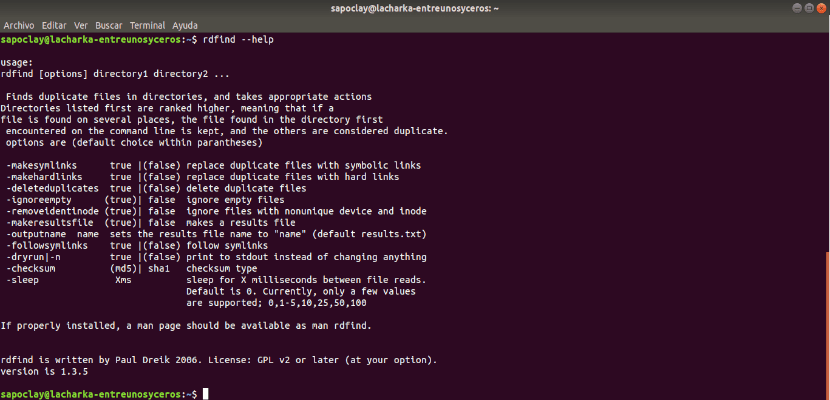The height and width of the screenshot is (400, 830).
Task: Click the typed command 'rdfind --help'
Action: click(x=238, y=40)
